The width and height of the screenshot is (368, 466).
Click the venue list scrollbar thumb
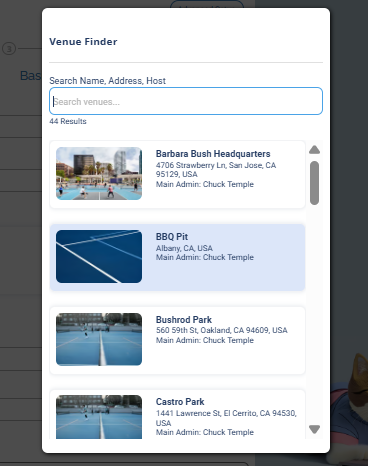click(x=314, y=183)
